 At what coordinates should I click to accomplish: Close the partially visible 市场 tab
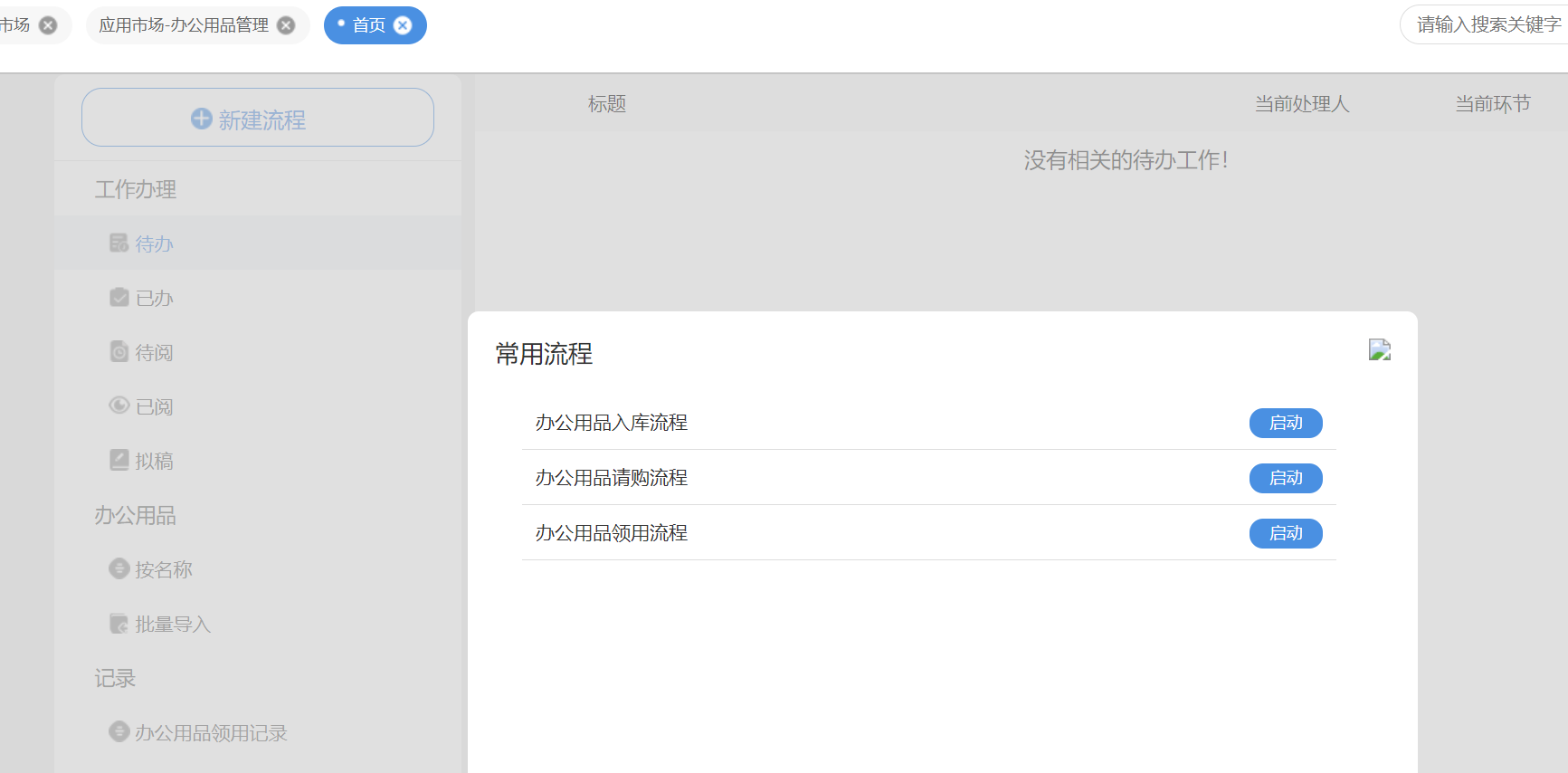point(48,25)
